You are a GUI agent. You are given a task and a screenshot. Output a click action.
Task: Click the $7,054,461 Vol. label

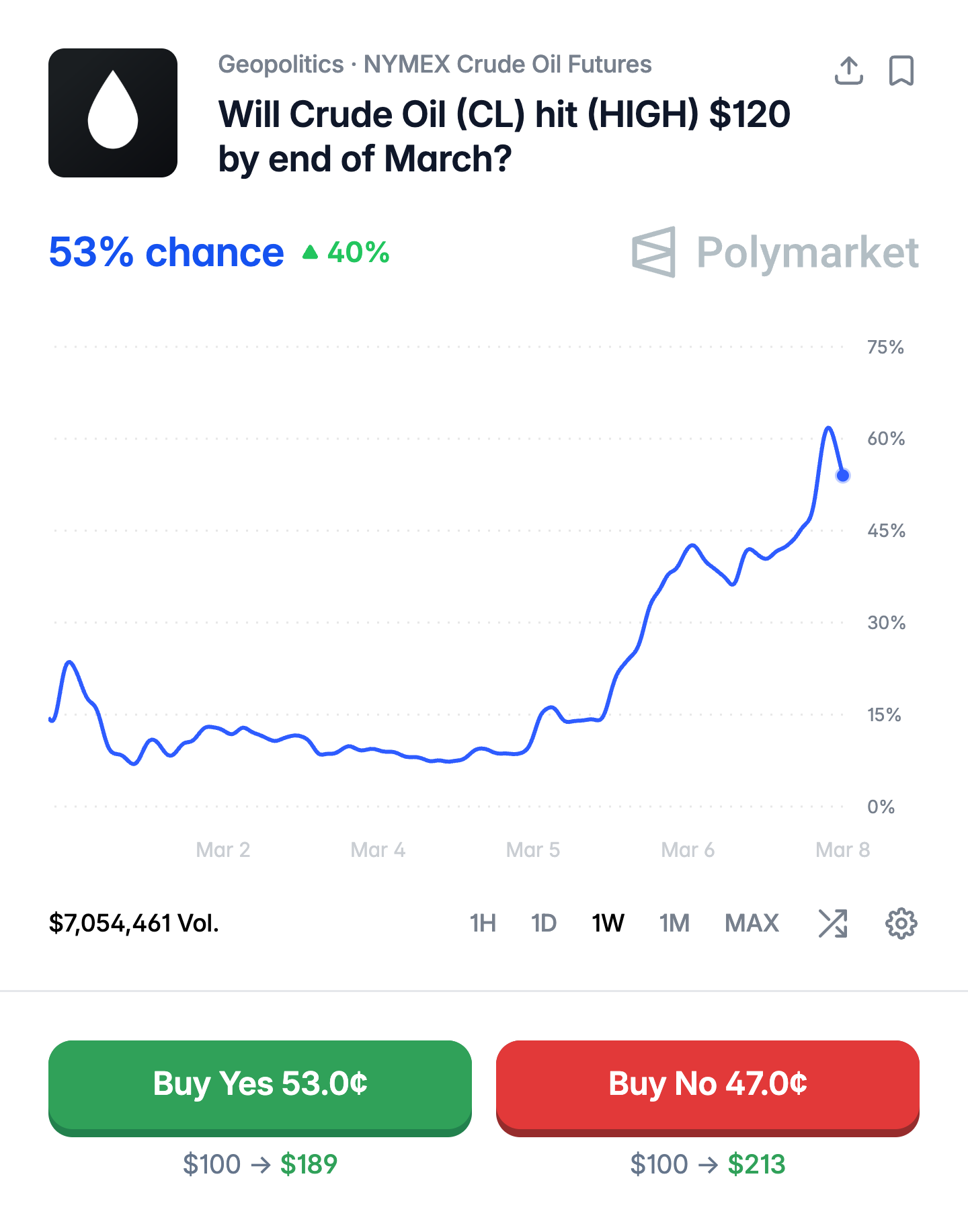pos(134,923)
